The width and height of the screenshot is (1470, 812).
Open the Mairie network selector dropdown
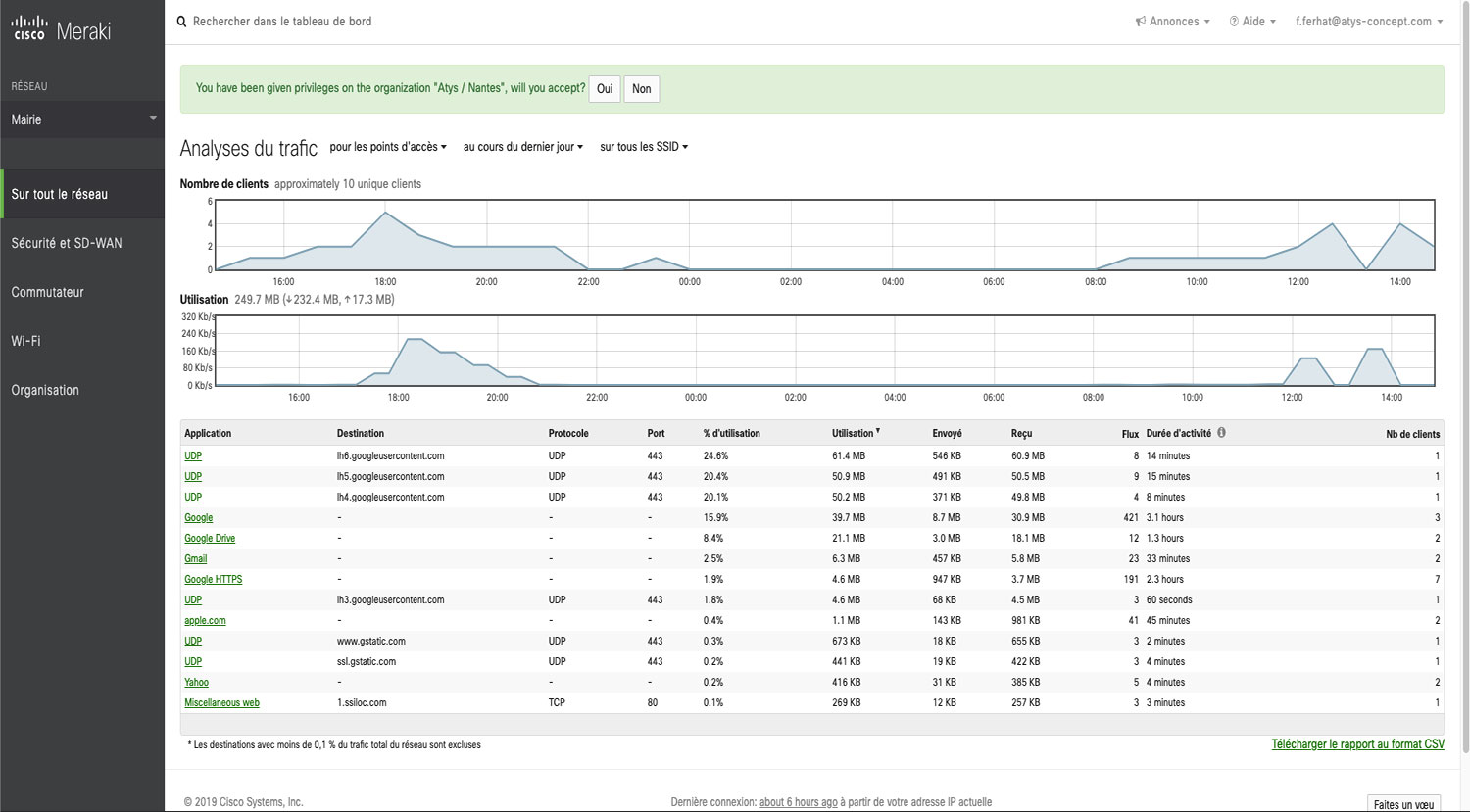point(82,119)
